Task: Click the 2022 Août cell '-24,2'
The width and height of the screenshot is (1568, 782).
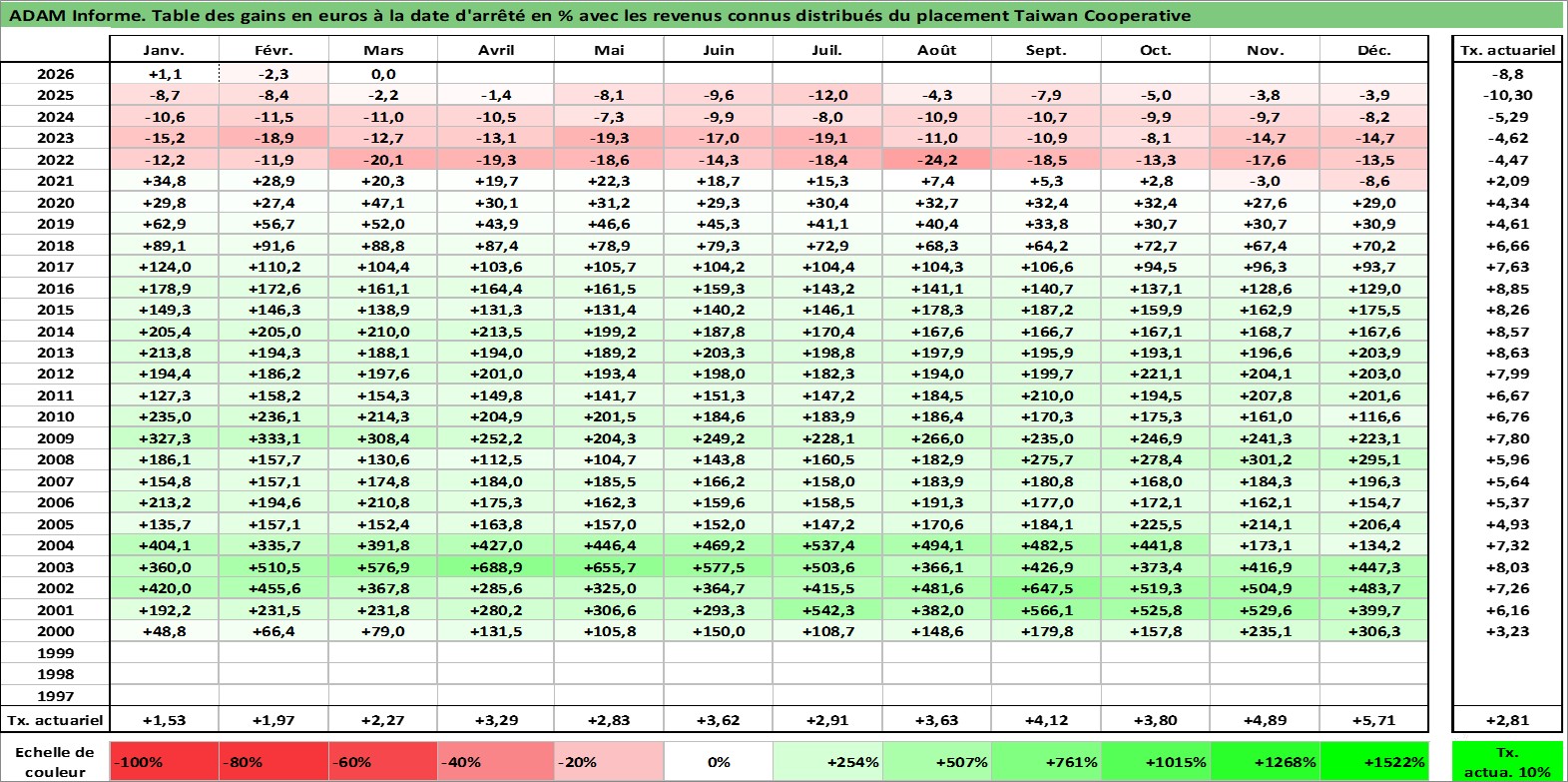Action: (x=937, y=160)
